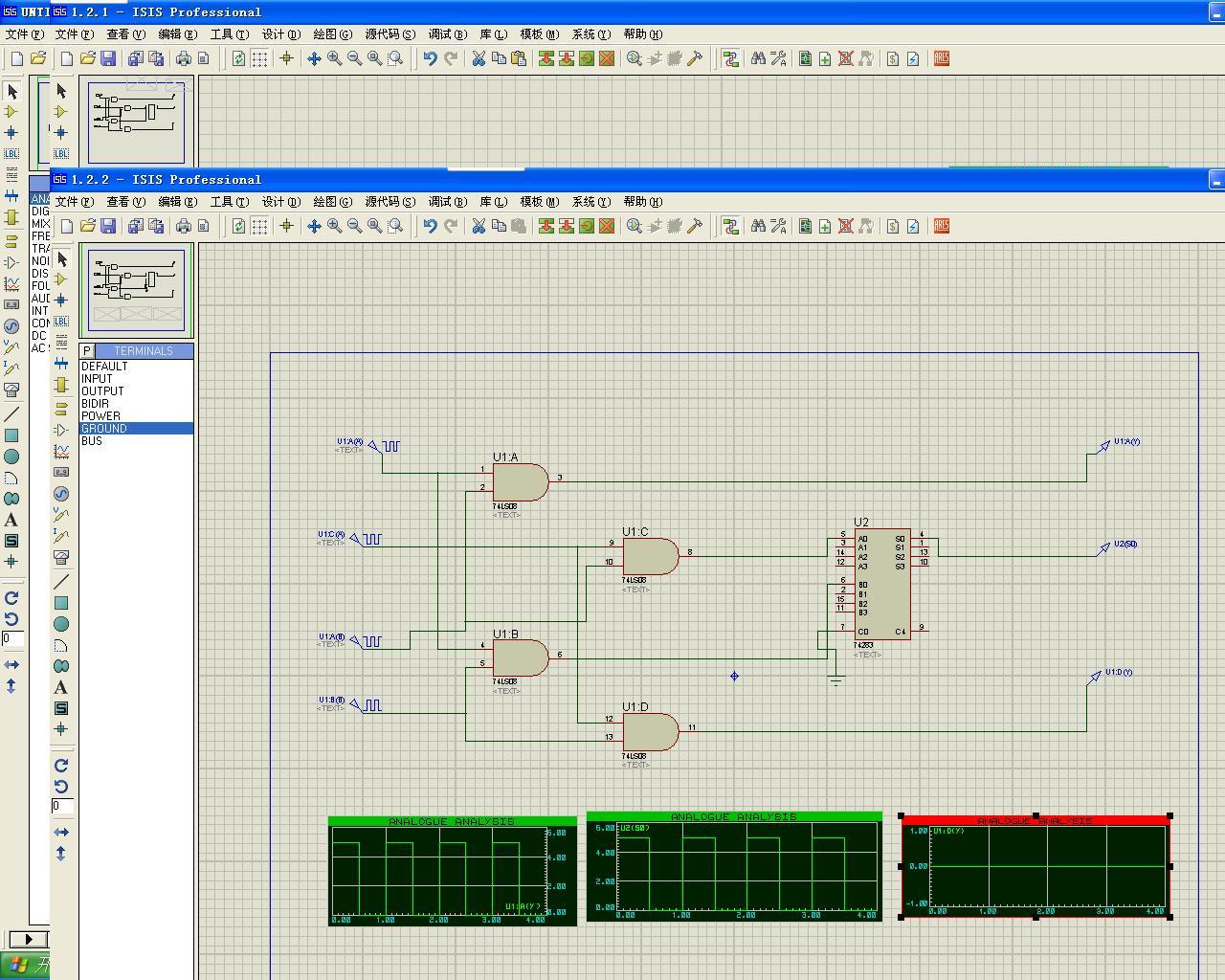Activate Wire Label mode in 1.2.2 sidebar
Screen dimensions: 1225x980
[x=61, y=322]
